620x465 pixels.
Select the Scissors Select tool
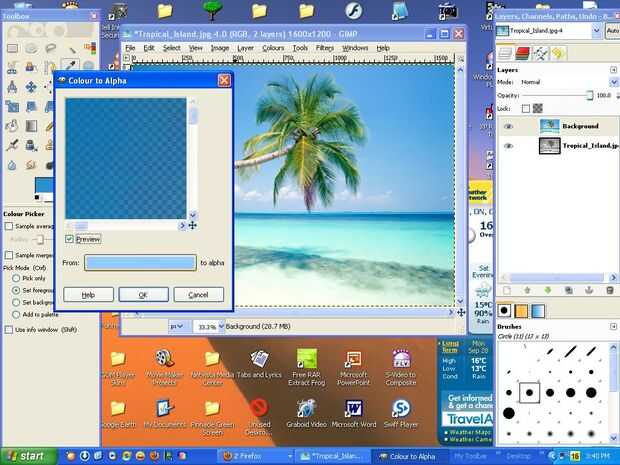pos(12,67)
